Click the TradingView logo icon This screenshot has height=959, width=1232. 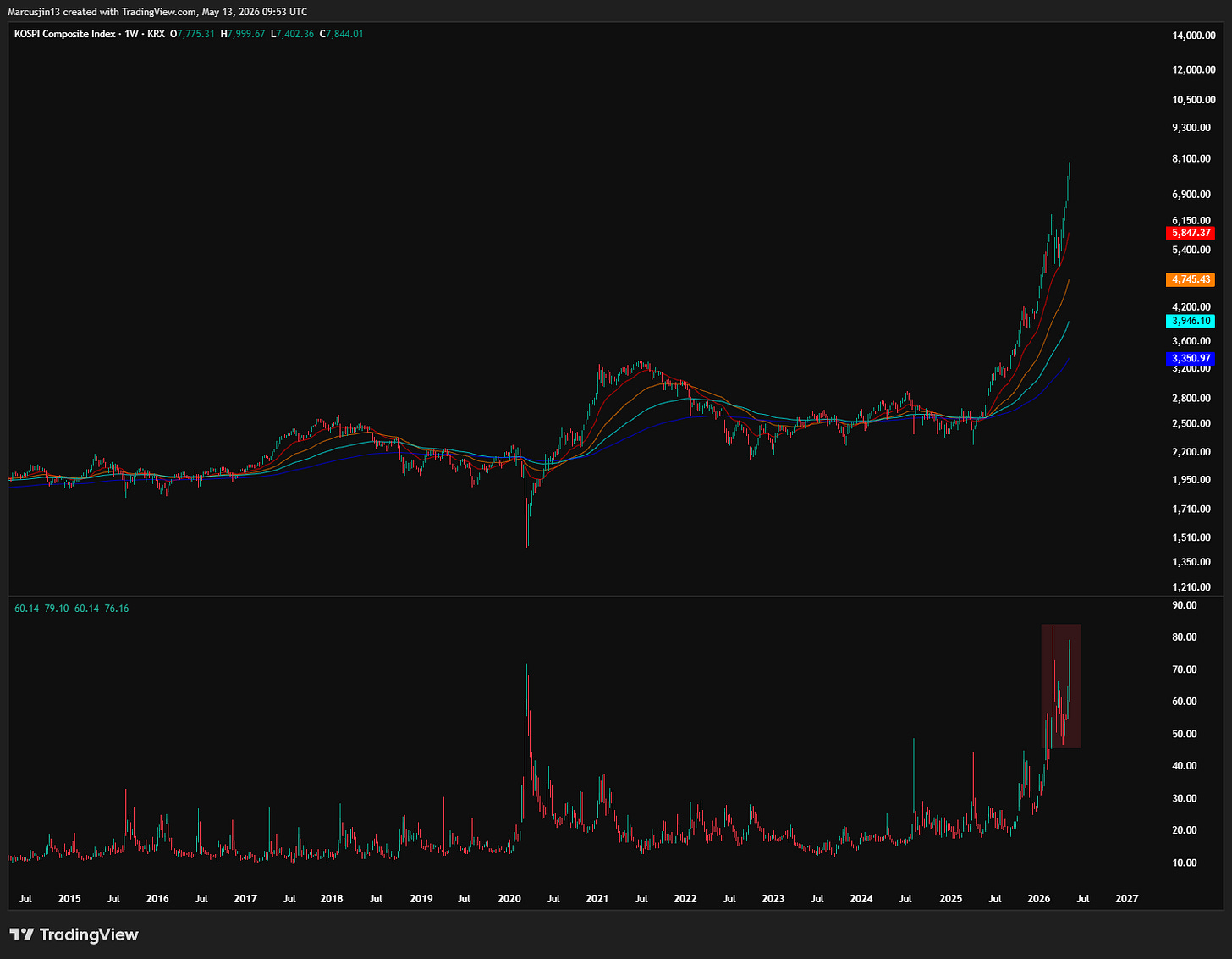(x=22, y=934)
